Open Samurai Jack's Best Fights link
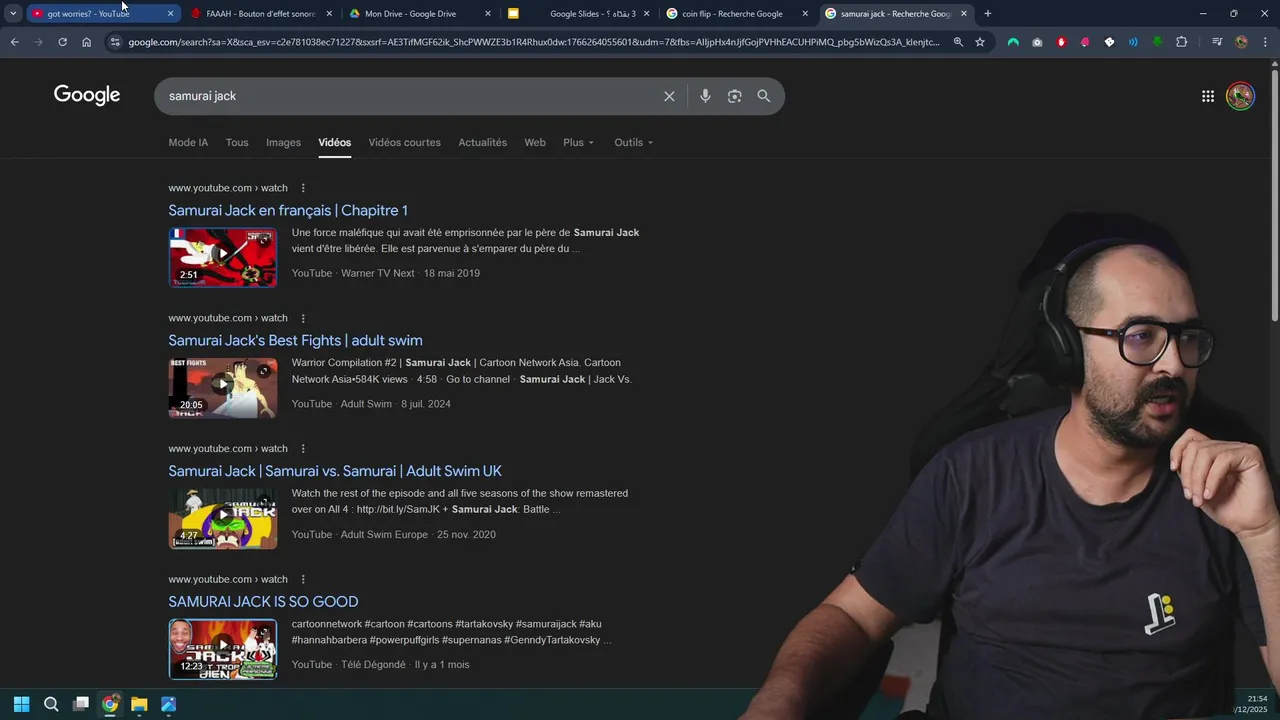Screen dimensions: 1280x720 (295, 340)
